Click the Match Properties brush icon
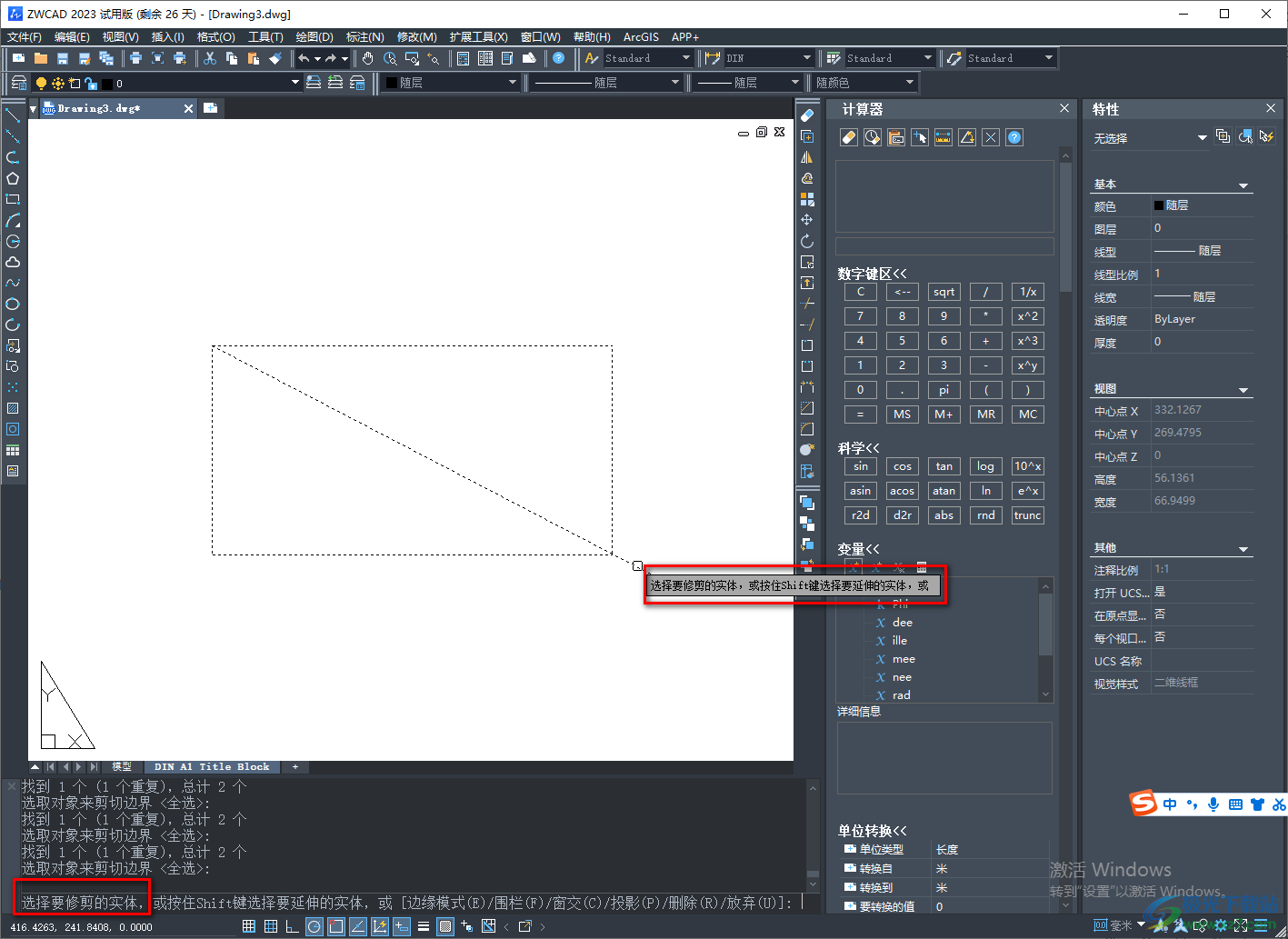The width and height of the screenshot is (1288, 939). click(x=275, y=58)
